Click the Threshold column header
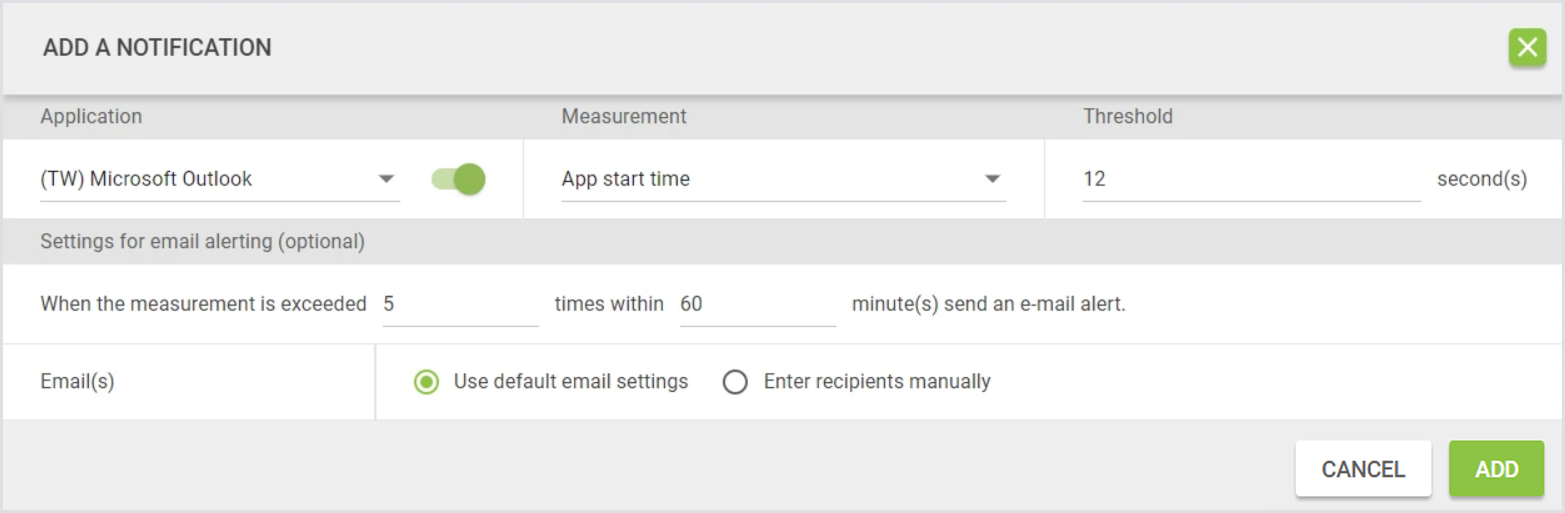The width and height of the screenshot is (1565, 513). pyautogui.click(x=1128, y=117)
